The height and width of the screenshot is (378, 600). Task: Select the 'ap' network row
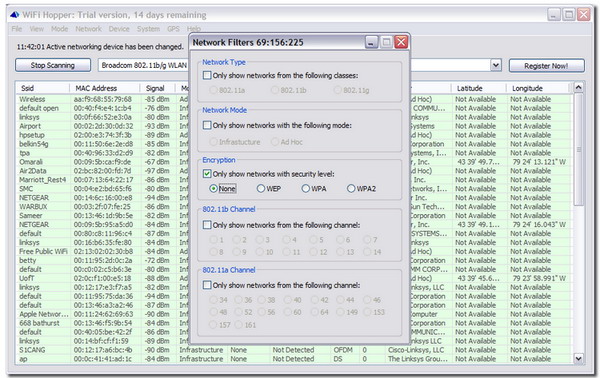(294, 359)
